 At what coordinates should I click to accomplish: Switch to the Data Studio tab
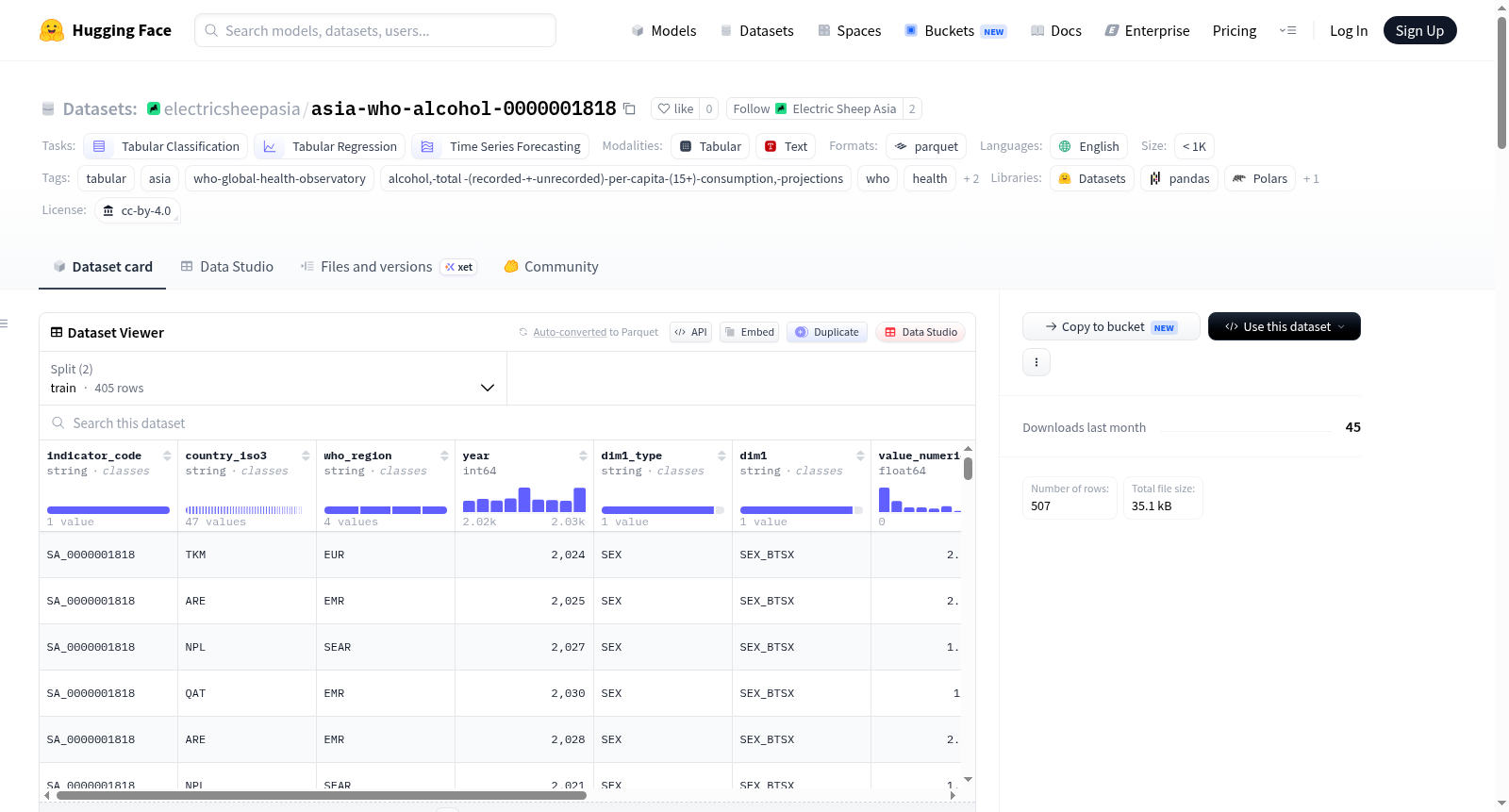(x=227, y=267)
